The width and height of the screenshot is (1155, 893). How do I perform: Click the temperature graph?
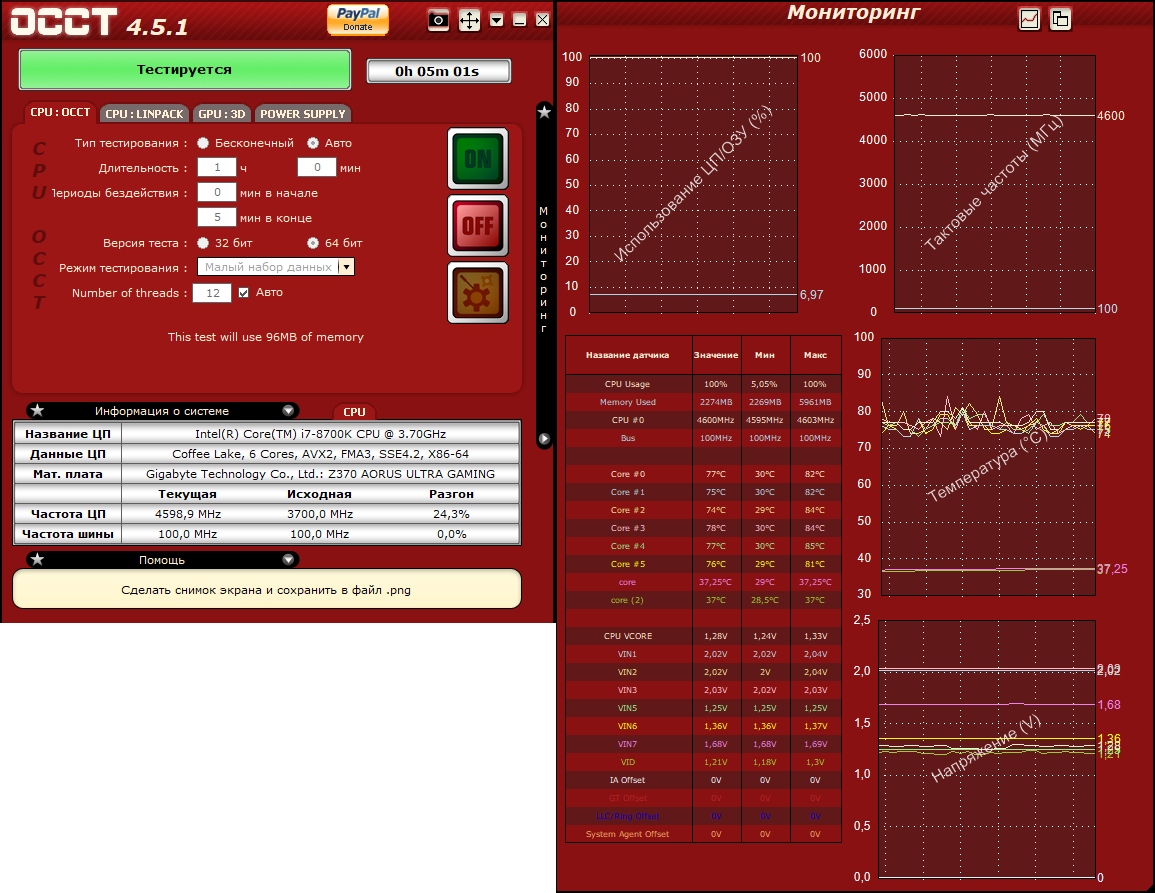tap(989, 466)
